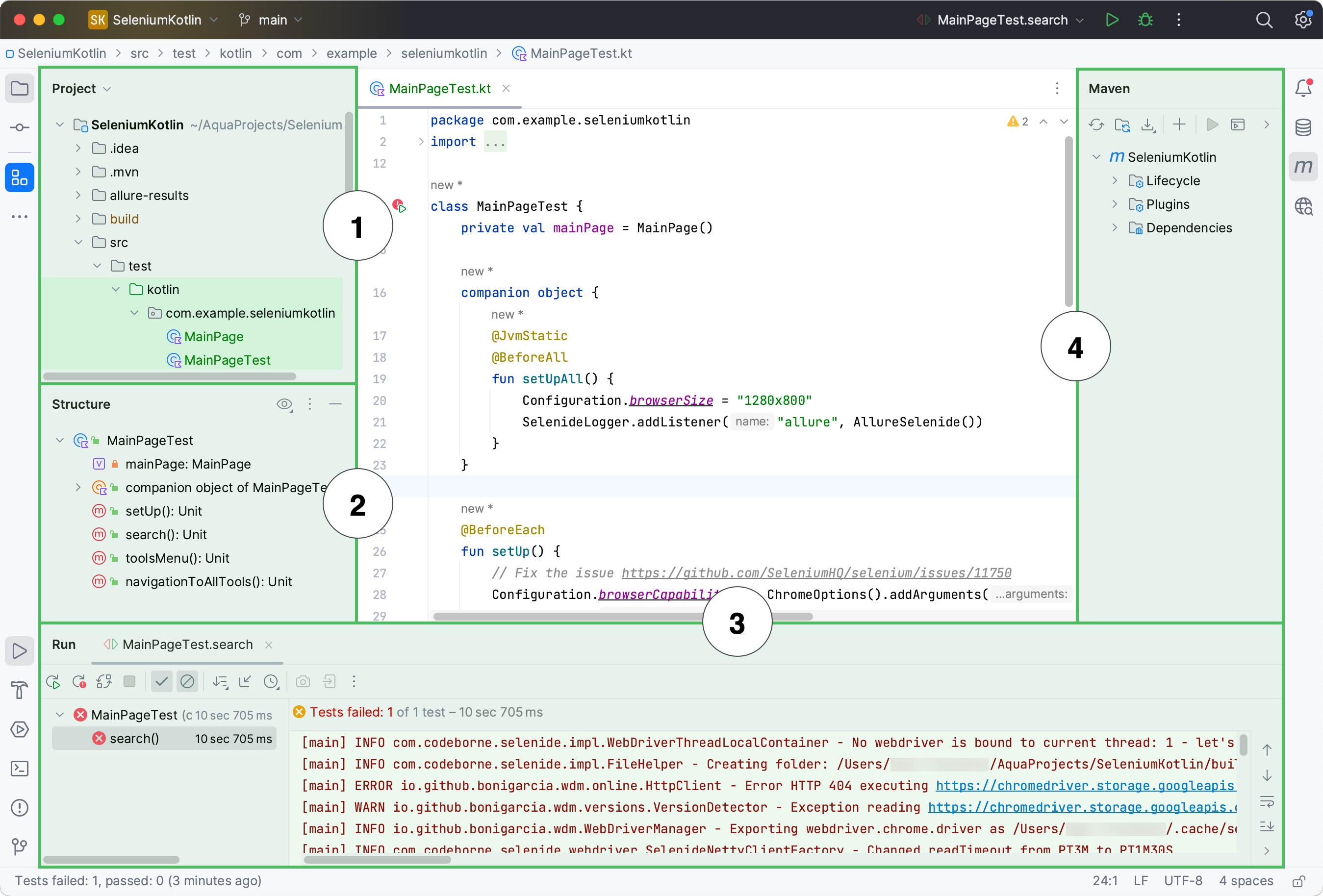Toggle Show Passed tests checkmark

(162, 681)
